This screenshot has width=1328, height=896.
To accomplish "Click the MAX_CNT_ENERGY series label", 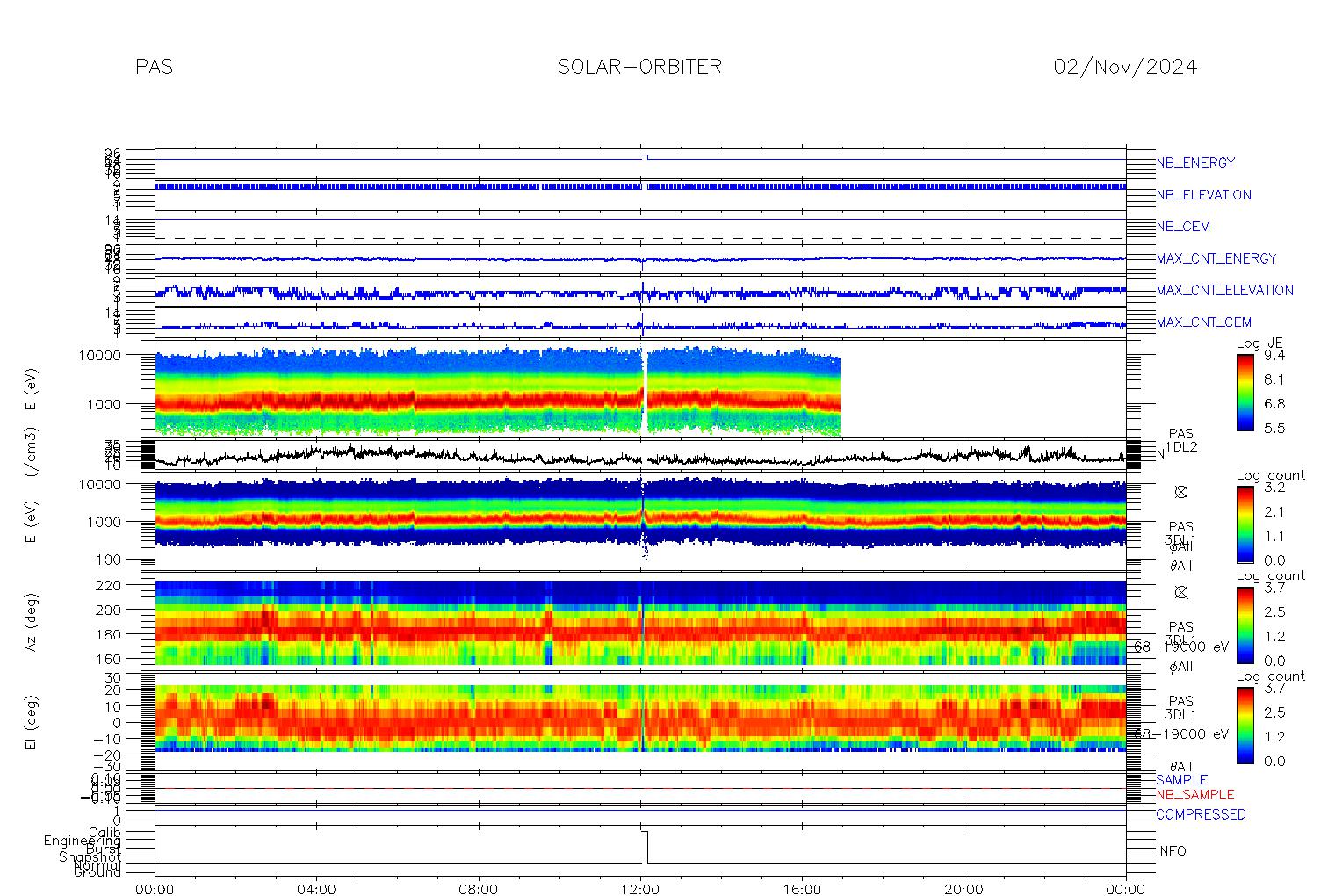I will pyautogui.click(x=1216, y=258).
